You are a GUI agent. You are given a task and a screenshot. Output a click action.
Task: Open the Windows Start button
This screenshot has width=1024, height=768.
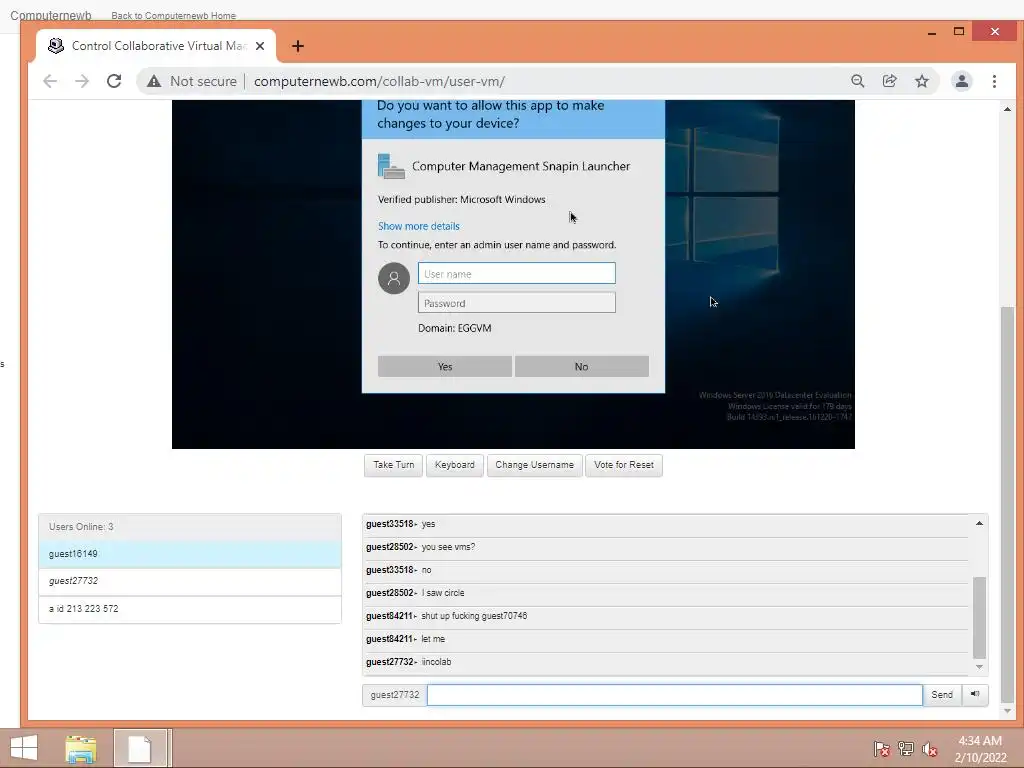pos(24,748)
